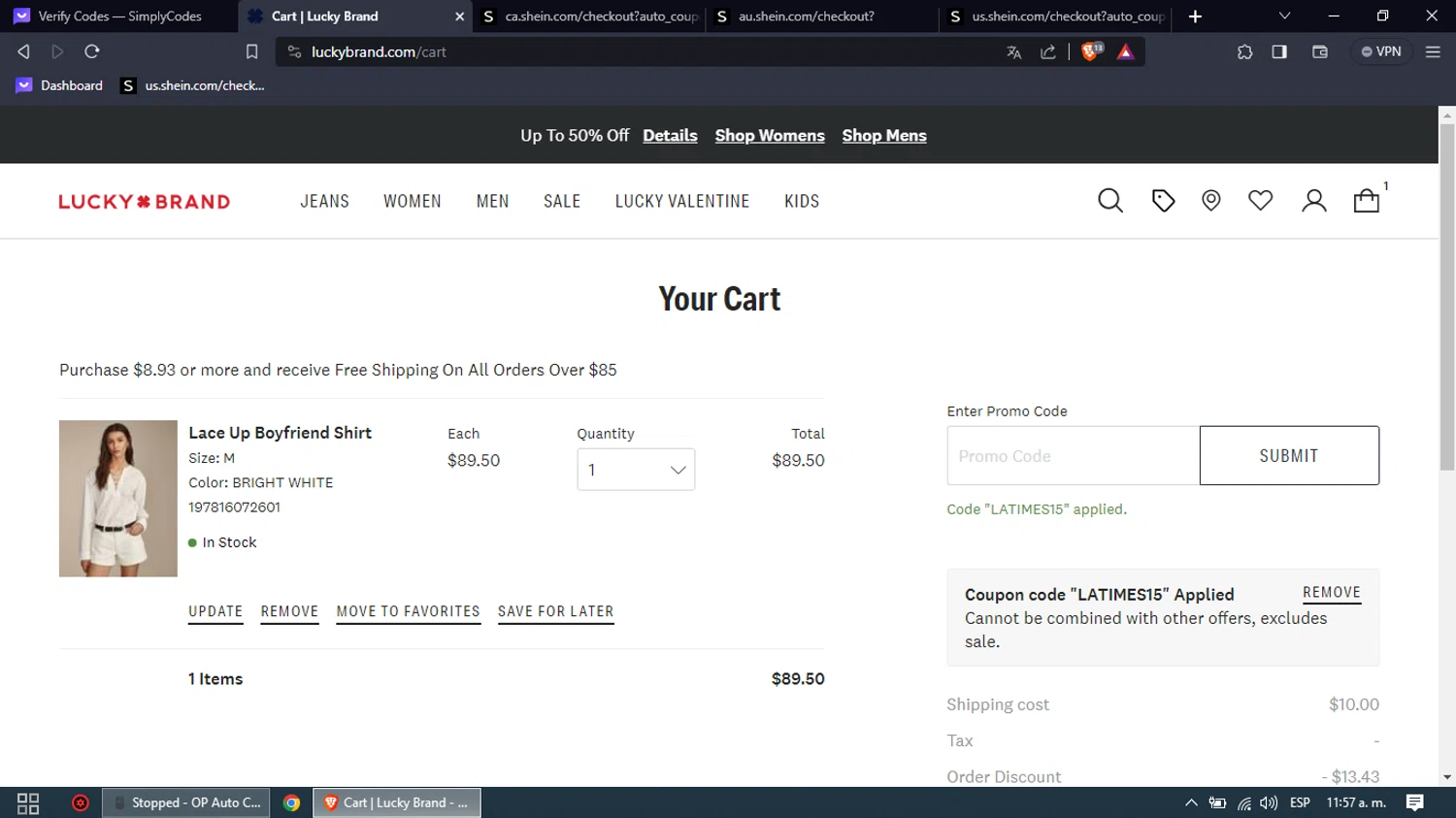Viewport: 1456px width, 818px height.
Task: Click the translate page icon
Action: pos(1013,52)
